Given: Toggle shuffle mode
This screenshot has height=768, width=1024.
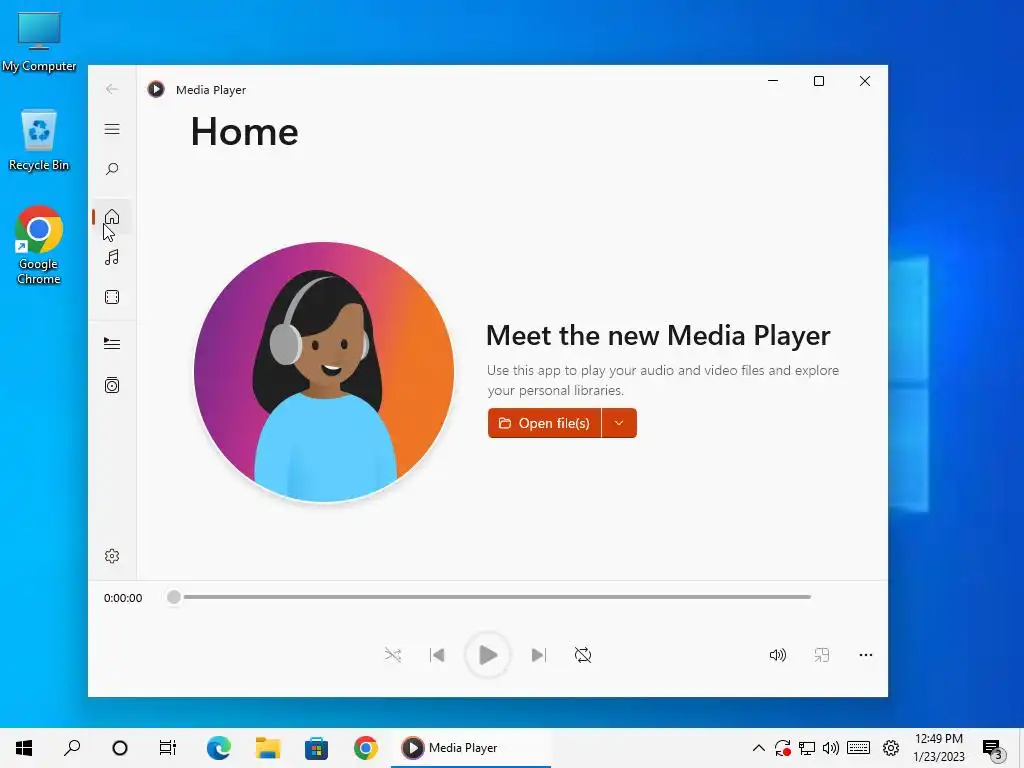Looking at the screenshot, I should 392,654.
